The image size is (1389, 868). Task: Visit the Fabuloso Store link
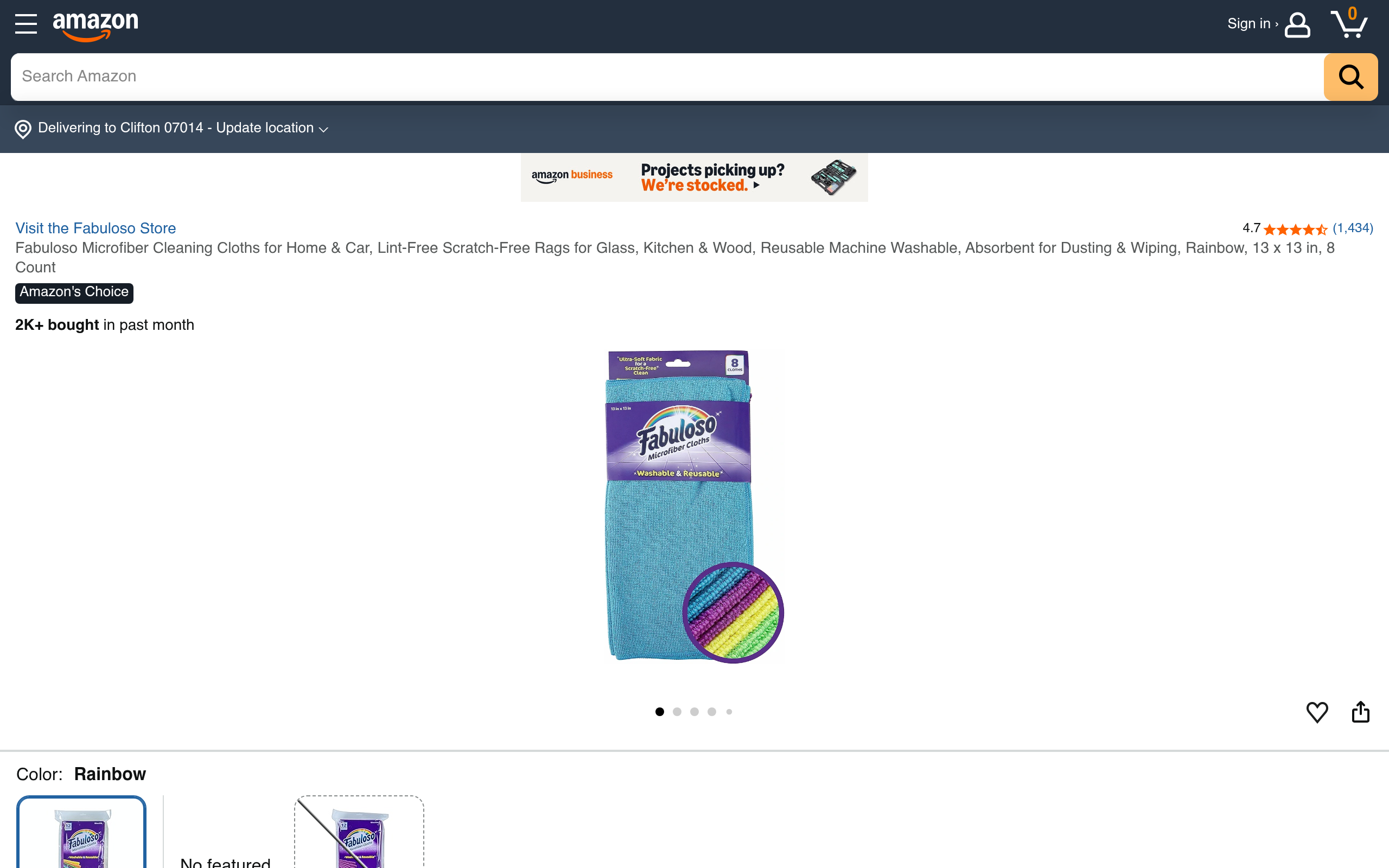95,228
